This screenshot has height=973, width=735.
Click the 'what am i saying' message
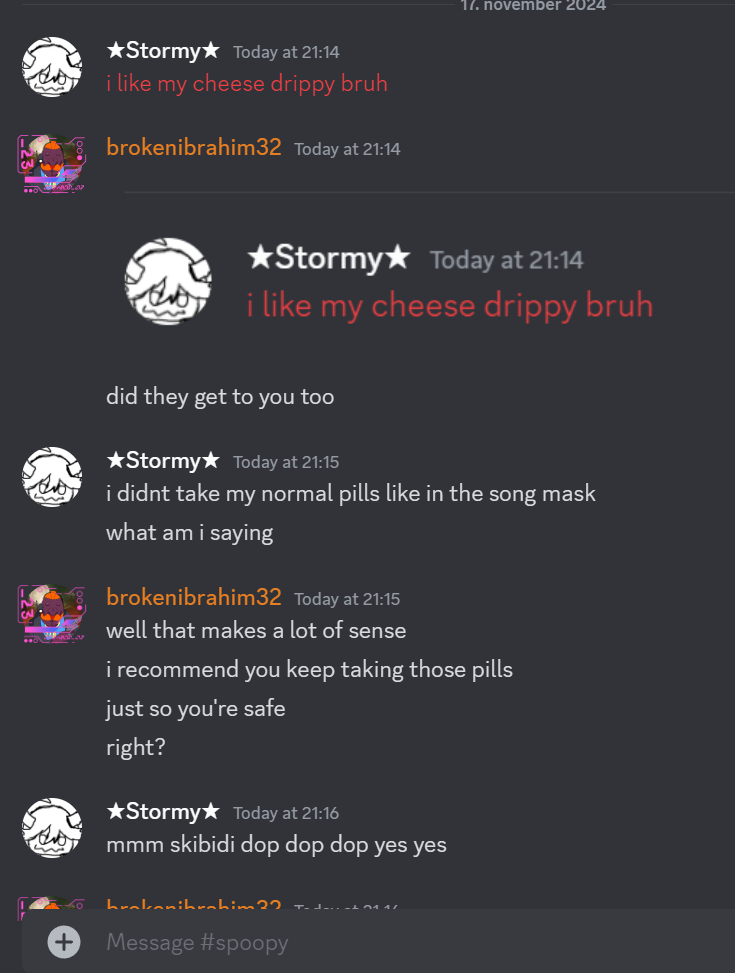tap(189, 533)
